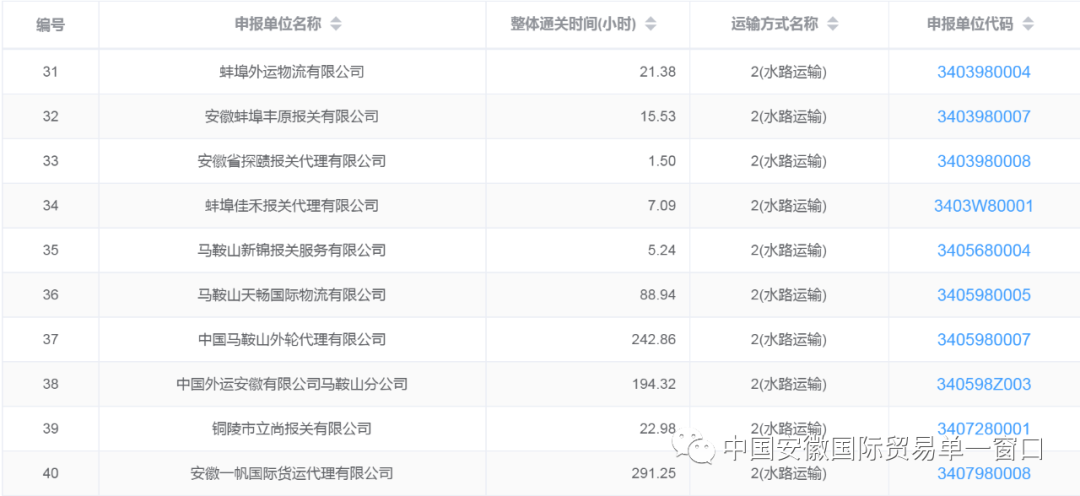Open code link 3405980005

(984, 295)
